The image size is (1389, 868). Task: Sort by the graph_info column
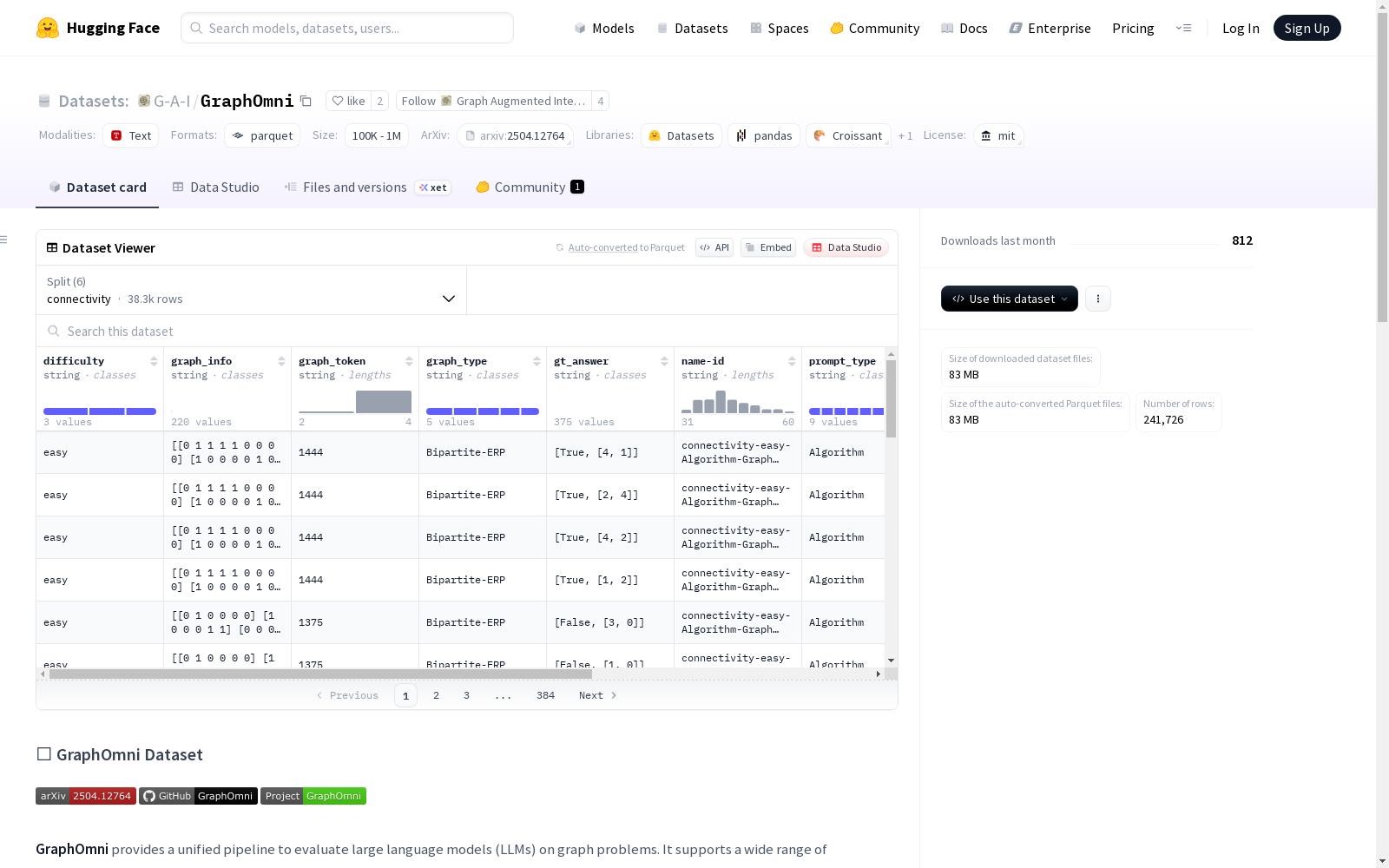pos(281,361)
